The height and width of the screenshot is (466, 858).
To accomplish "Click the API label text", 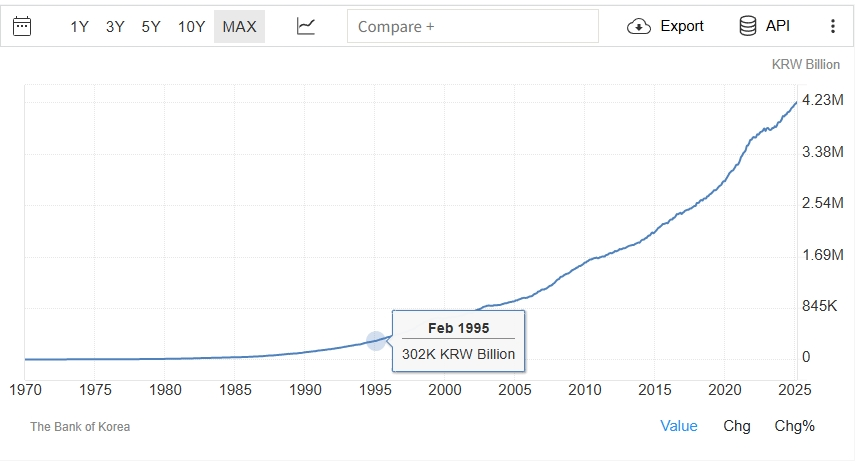I will point(778,27).
